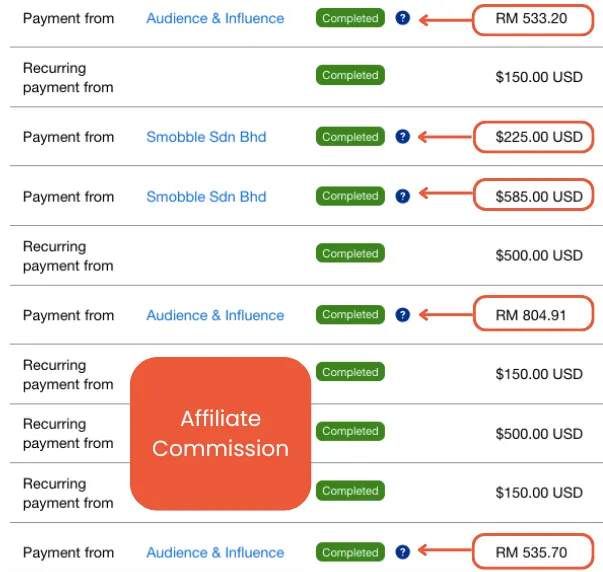Select the RM 533.20 amount

tap(531, 18)
